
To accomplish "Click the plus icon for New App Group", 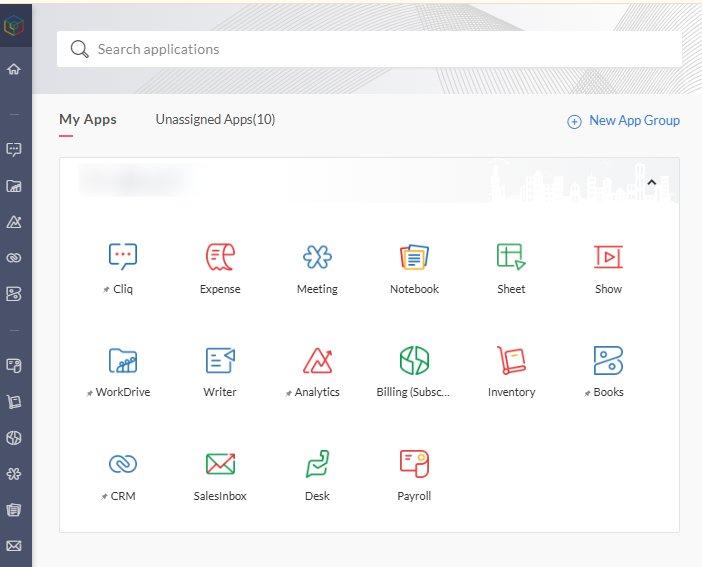I will tap(574, 122).
